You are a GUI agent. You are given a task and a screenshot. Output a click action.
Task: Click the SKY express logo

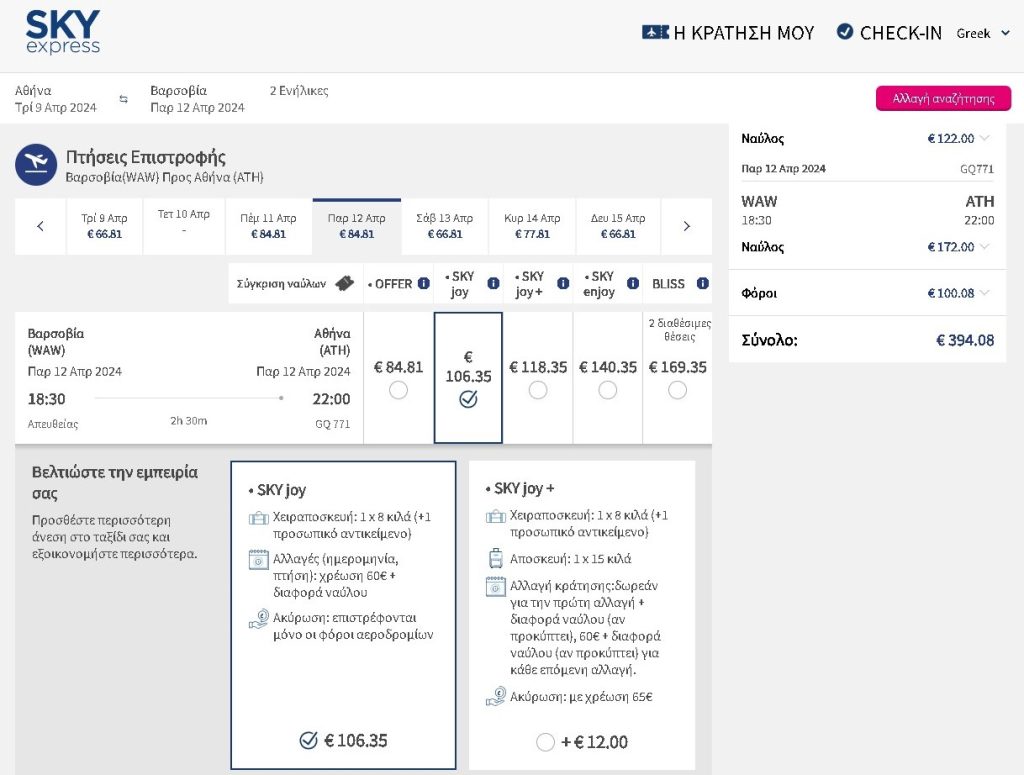pyautogui.click(x=63, y=33)
